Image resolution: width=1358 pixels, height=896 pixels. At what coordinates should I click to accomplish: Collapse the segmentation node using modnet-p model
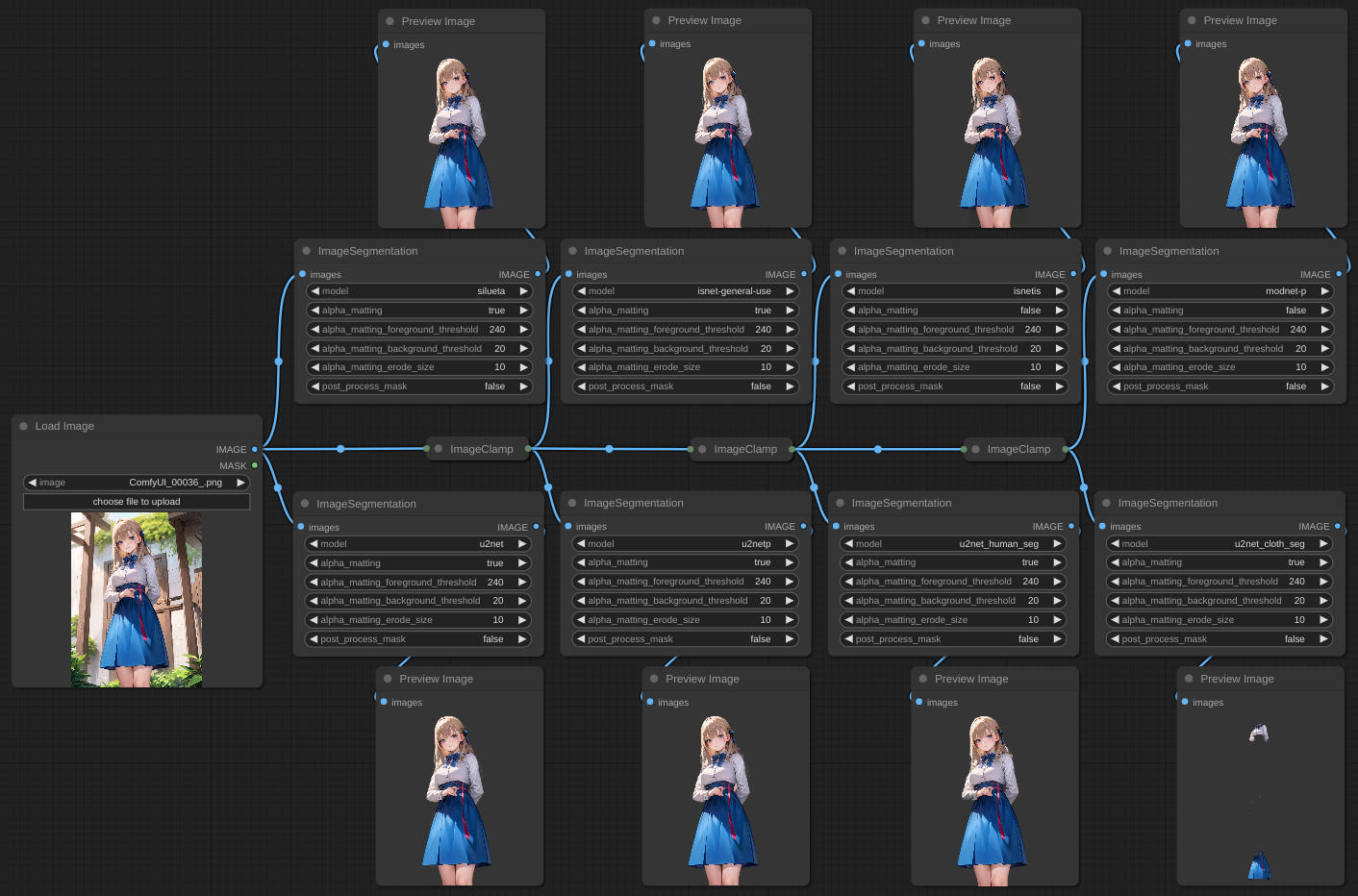click(1107, 251)
